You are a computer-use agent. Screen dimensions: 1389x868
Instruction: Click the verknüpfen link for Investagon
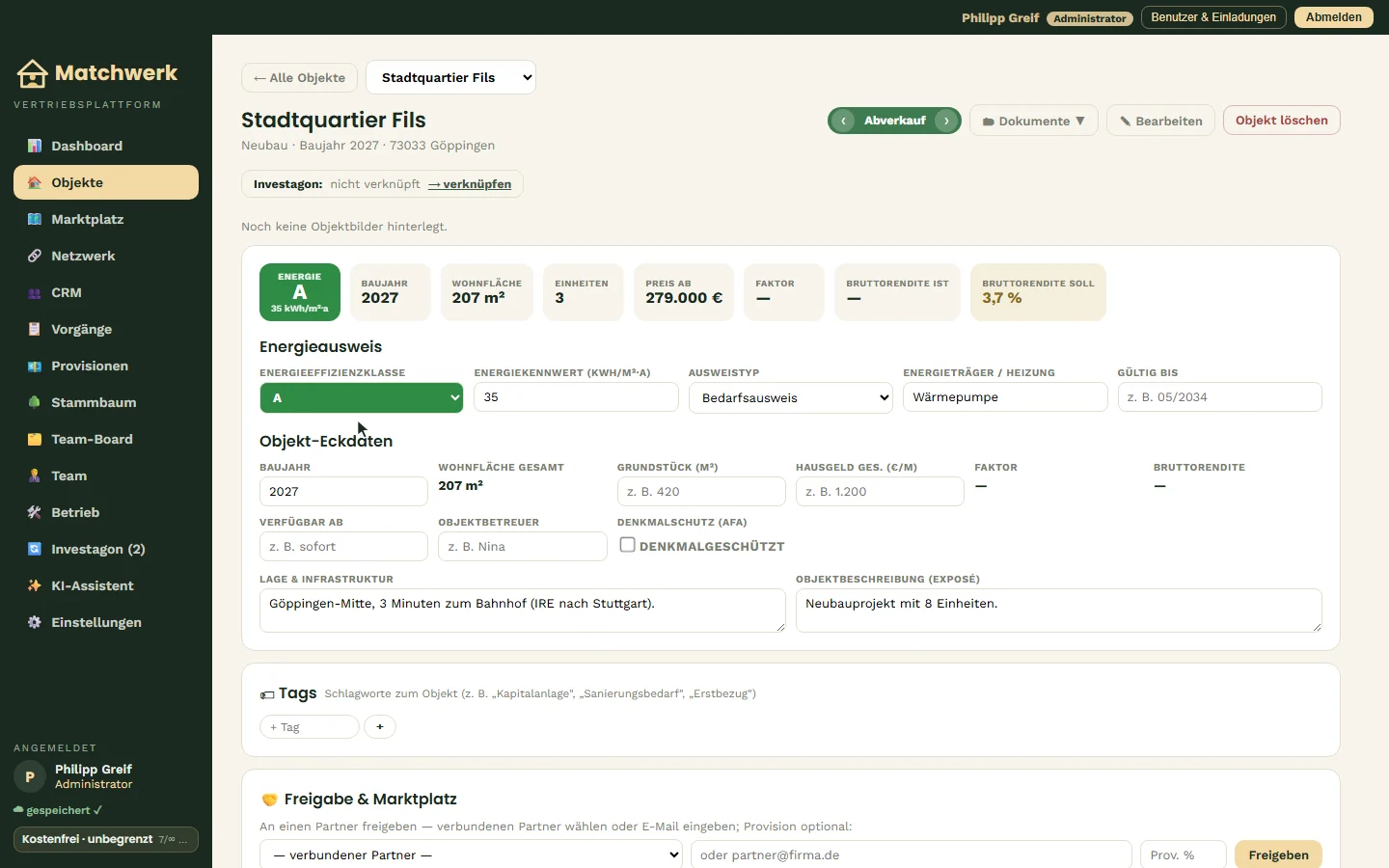[x=470, y=184]
